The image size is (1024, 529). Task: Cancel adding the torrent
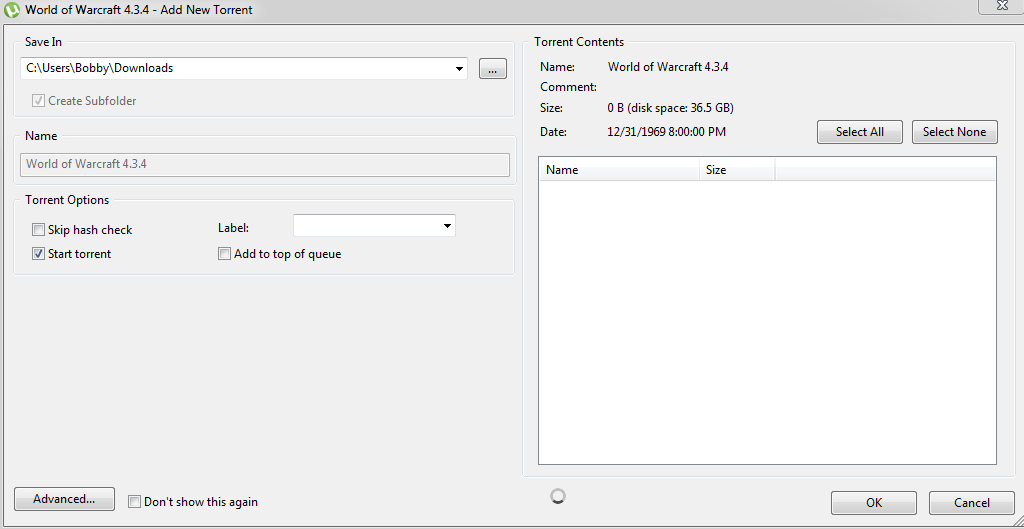pyautogui.click(x=971, y=503)
